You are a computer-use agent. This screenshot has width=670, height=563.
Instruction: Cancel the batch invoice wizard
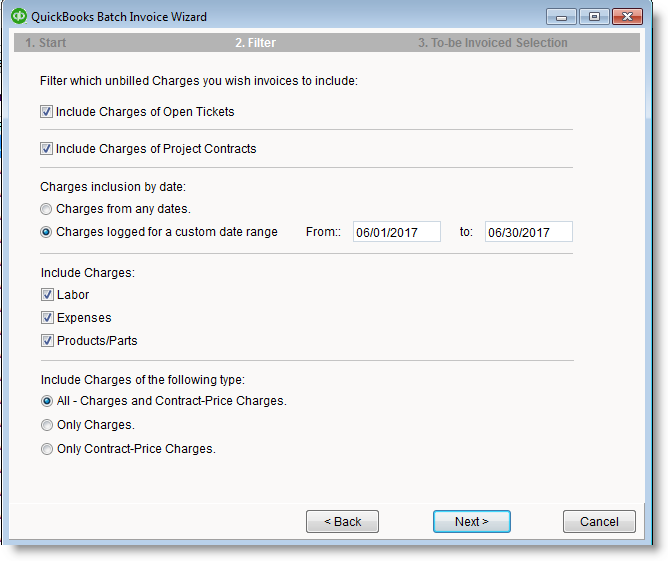pos(598,522)
